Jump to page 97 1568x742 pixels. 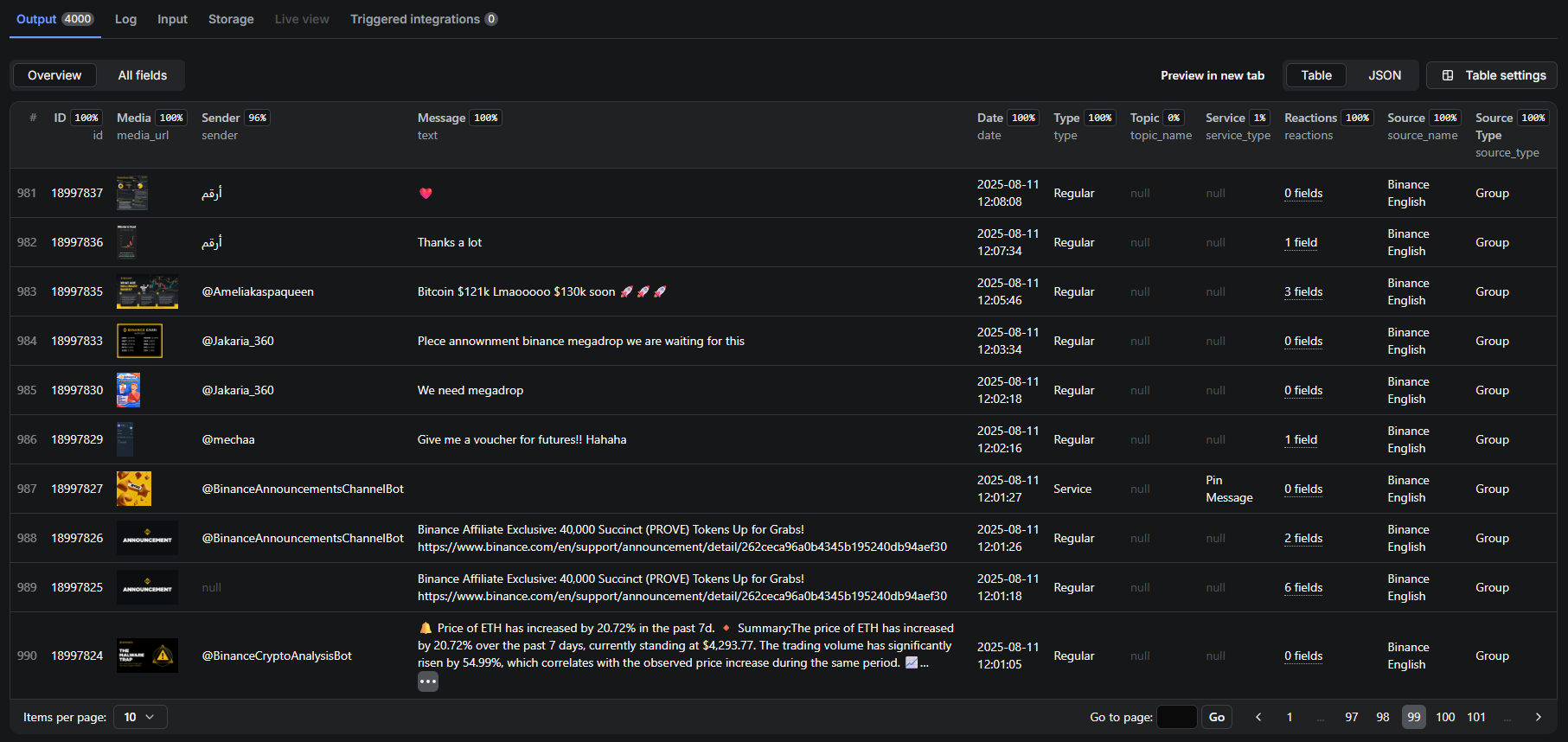tap(1352, 717)
